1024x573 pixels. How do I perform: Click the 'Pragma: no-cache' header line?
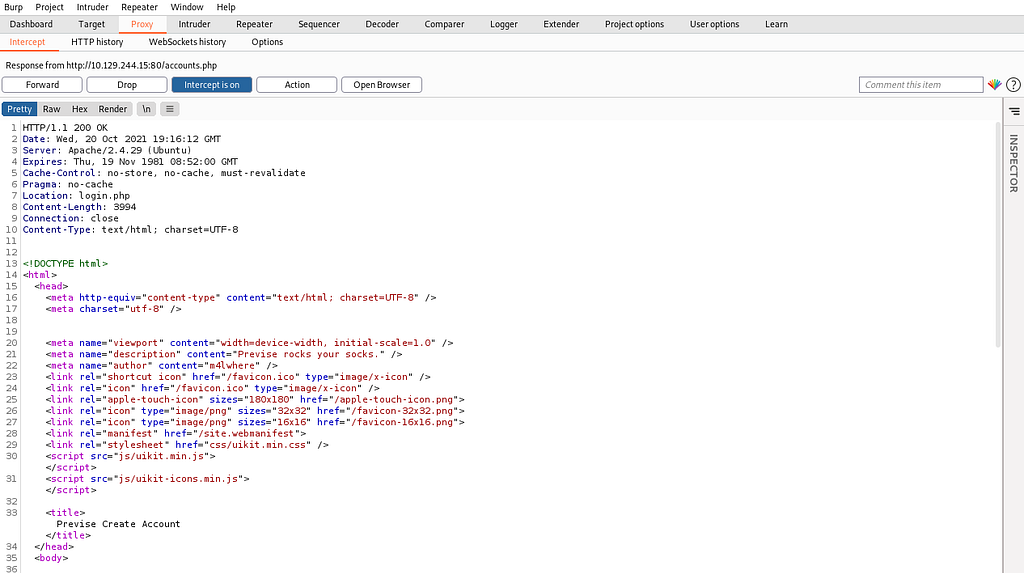(x=68, y=184)
